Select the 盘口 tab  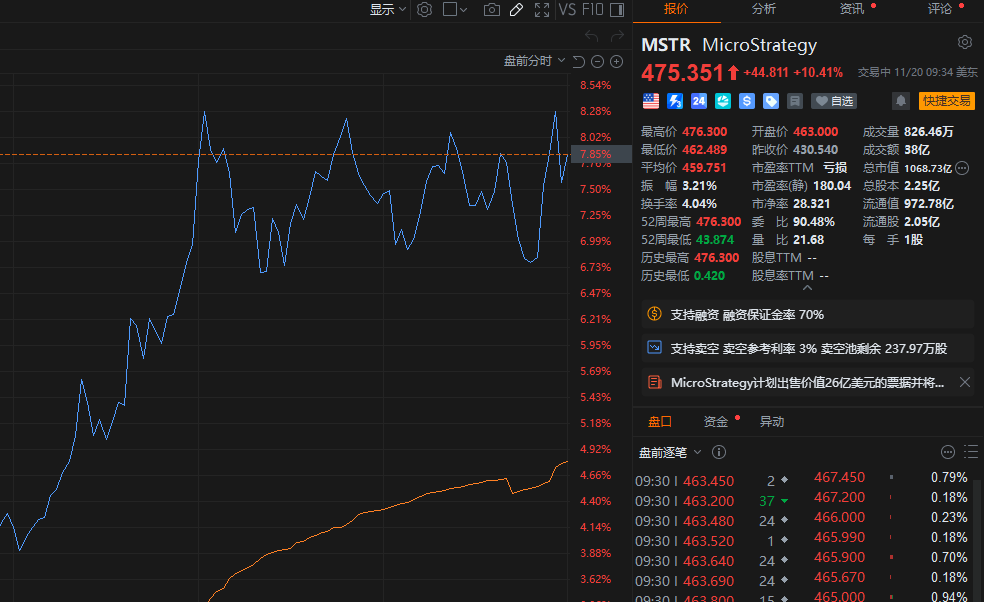660,422
